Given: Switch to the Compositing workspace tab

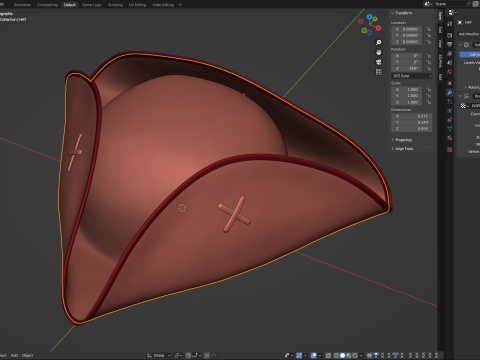Looking at the screenshot, I should tap(47, 5).
